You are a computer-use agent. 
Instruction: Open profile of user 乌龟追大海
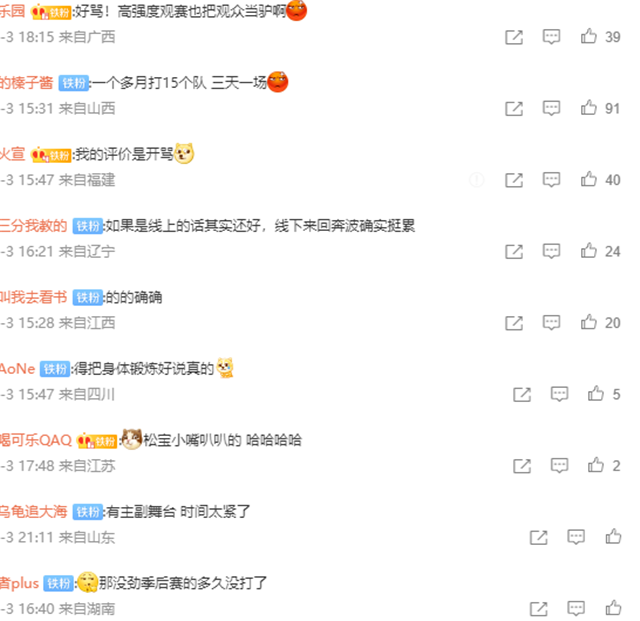[33, 512]
